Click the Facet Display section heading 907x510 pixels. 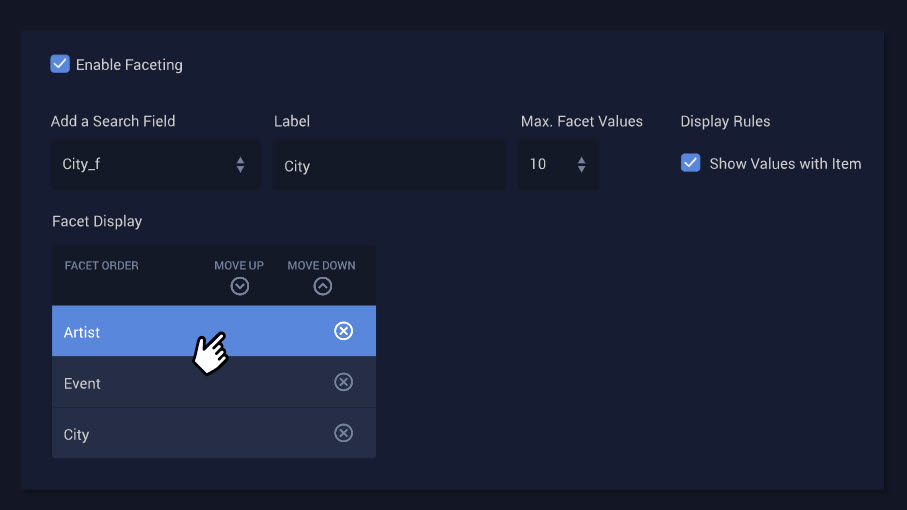click(x=97, y=221)
